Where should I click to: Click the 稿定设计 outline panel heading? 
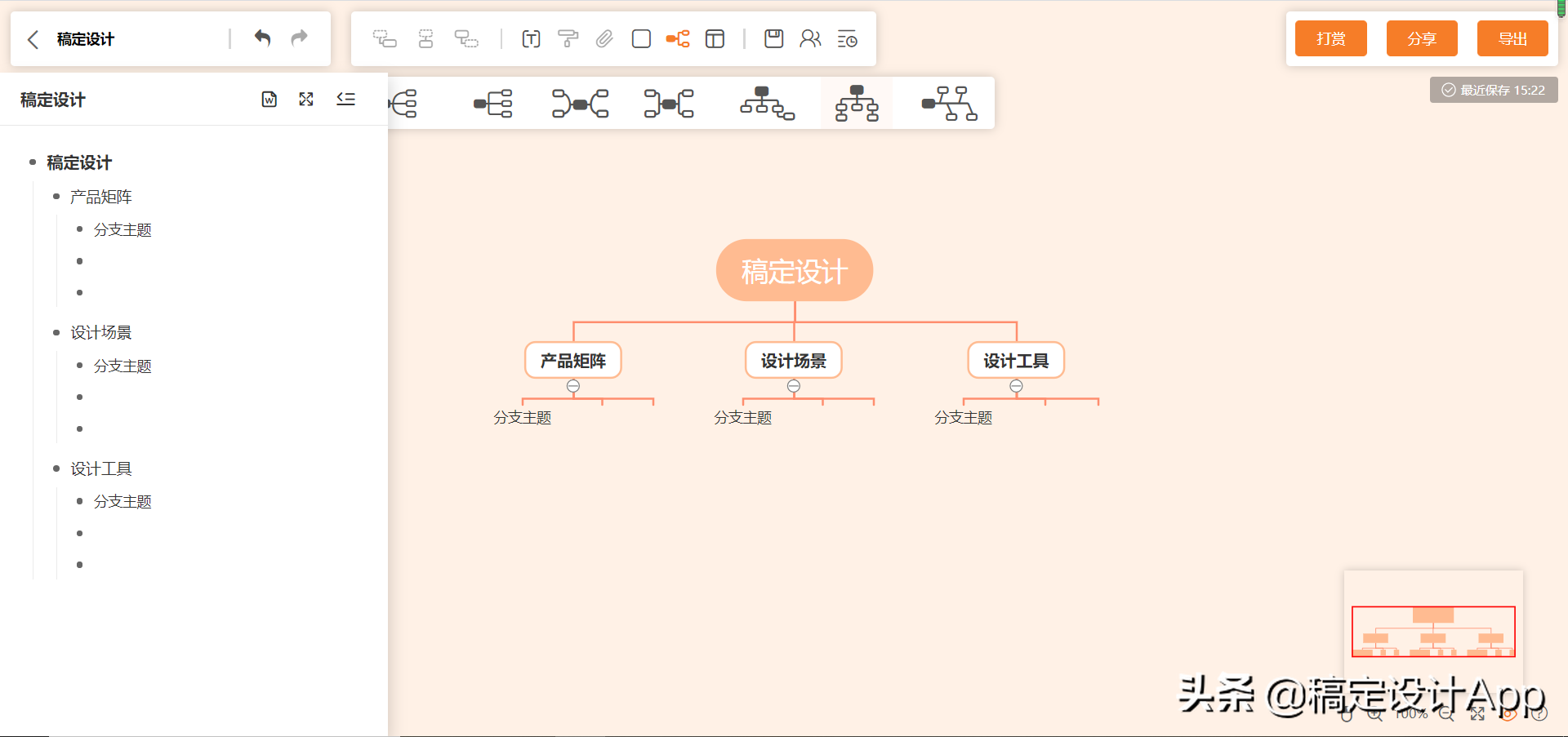53,100
